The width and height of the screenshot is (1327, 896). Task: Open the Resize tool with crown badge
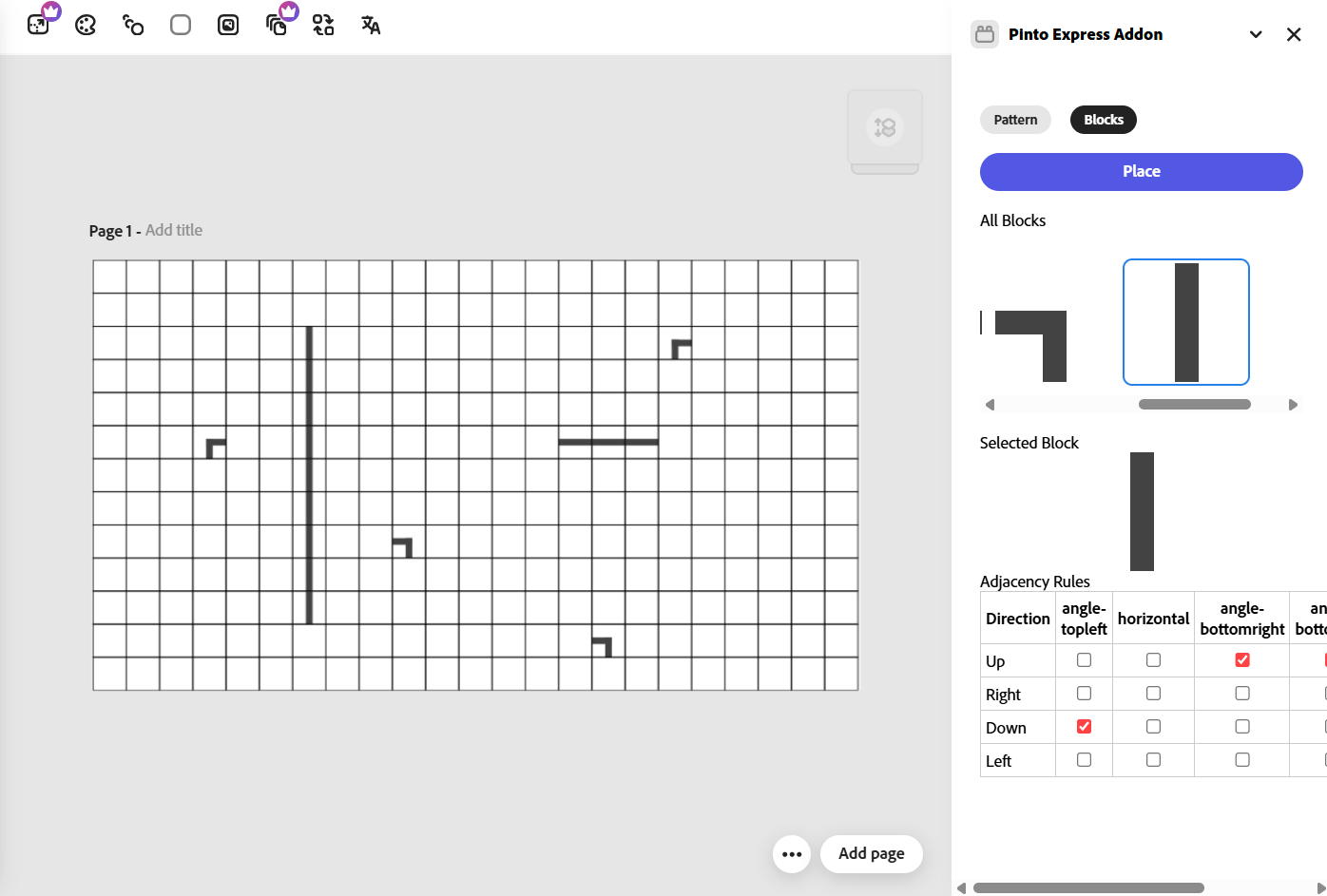[38, 25]
